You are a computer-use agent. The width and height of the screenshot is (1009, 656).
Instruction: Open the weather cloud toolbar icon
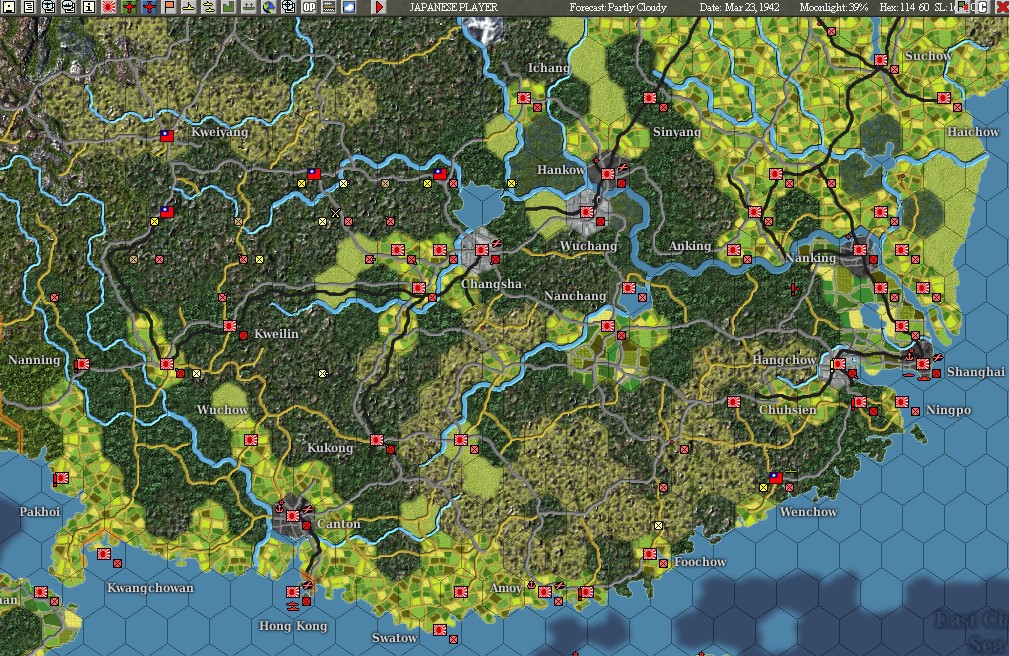[x=348, y=7]
